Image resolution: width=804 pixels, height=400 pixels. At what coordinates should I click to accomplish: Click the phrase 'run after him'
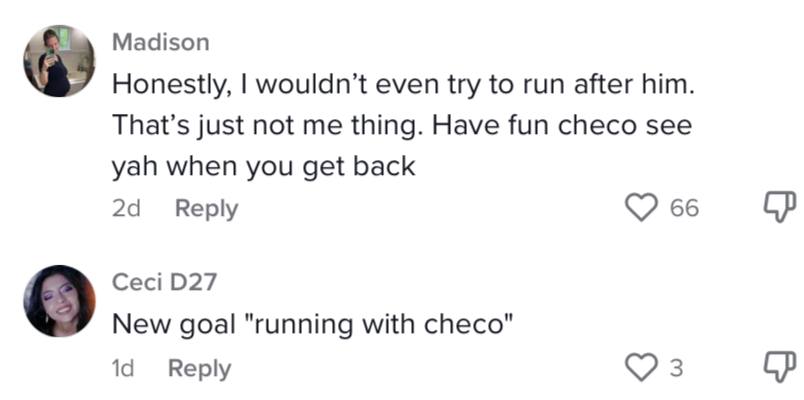coord(608,84)
